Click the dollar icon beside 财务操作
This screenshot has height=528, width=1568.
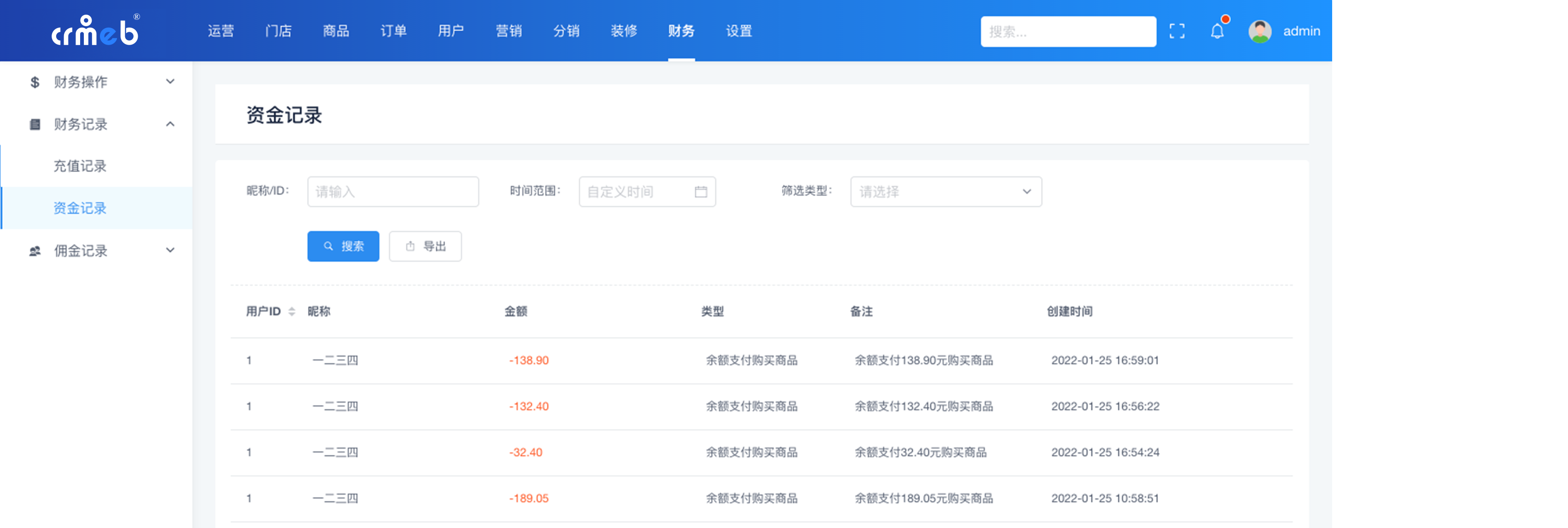pyautogui.click(x=35, y=82)
